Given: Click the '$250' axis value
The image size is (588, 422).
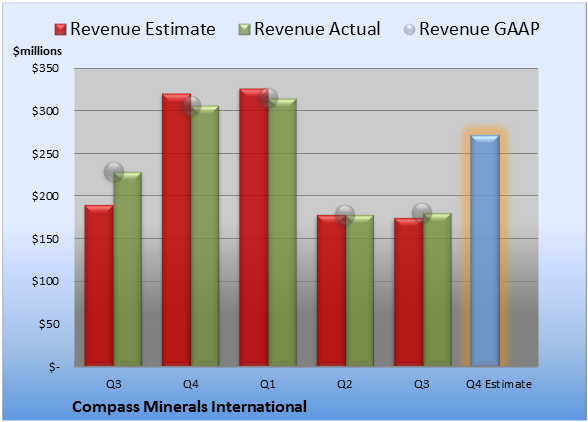Looking at the screenshot, I should click(46, 154).
